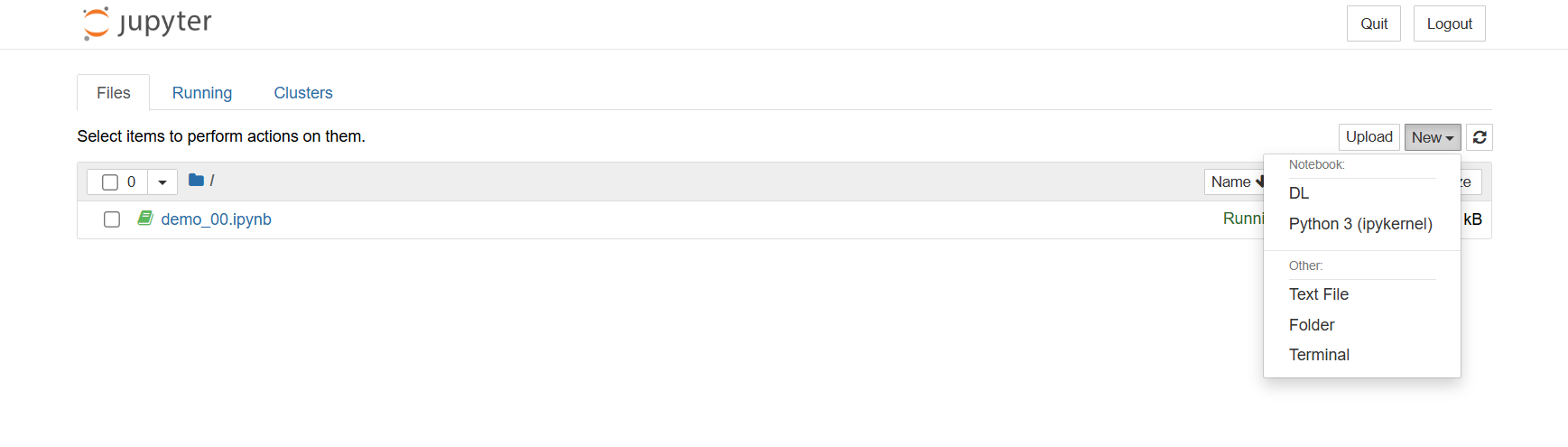The width and height of the screenshot is (1568, 447).
Task: Open the demo_00.ipynb notebook link
Action: coord(217,219)
